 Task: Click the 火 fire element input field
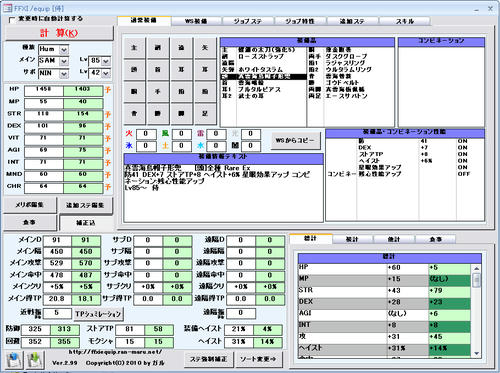pyautogui.click(x=146, y=134)
